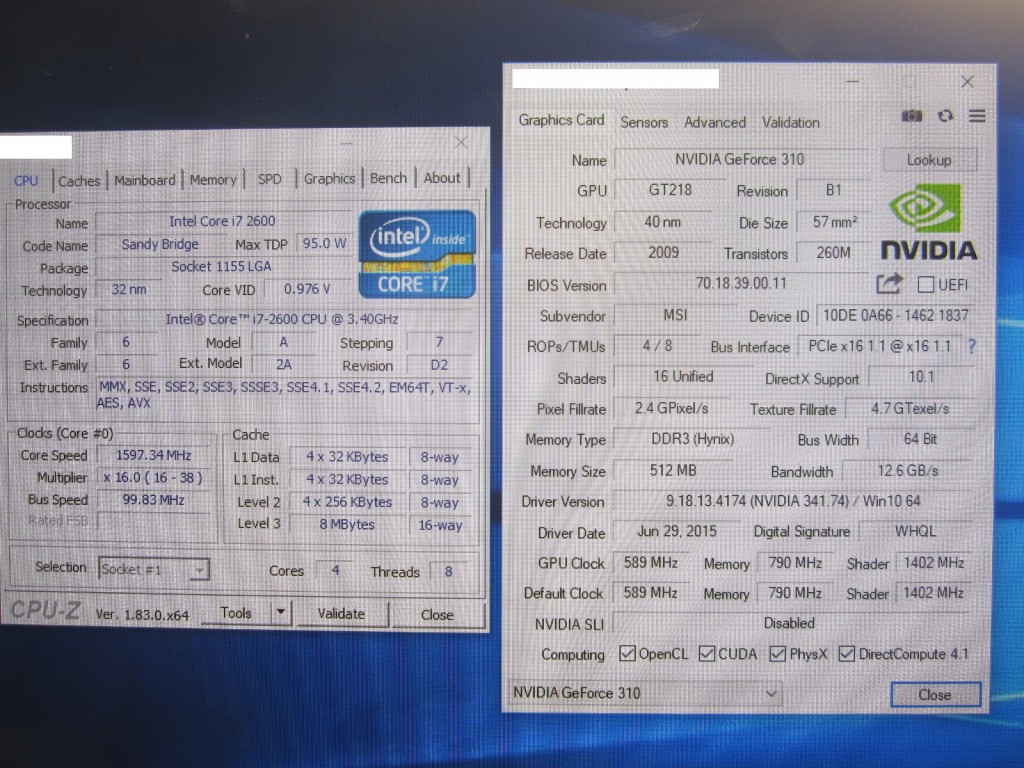1024x768 pixels.
Task: Click the NVIDIA SLI Disabled field
Action: [x=790, y=623]
